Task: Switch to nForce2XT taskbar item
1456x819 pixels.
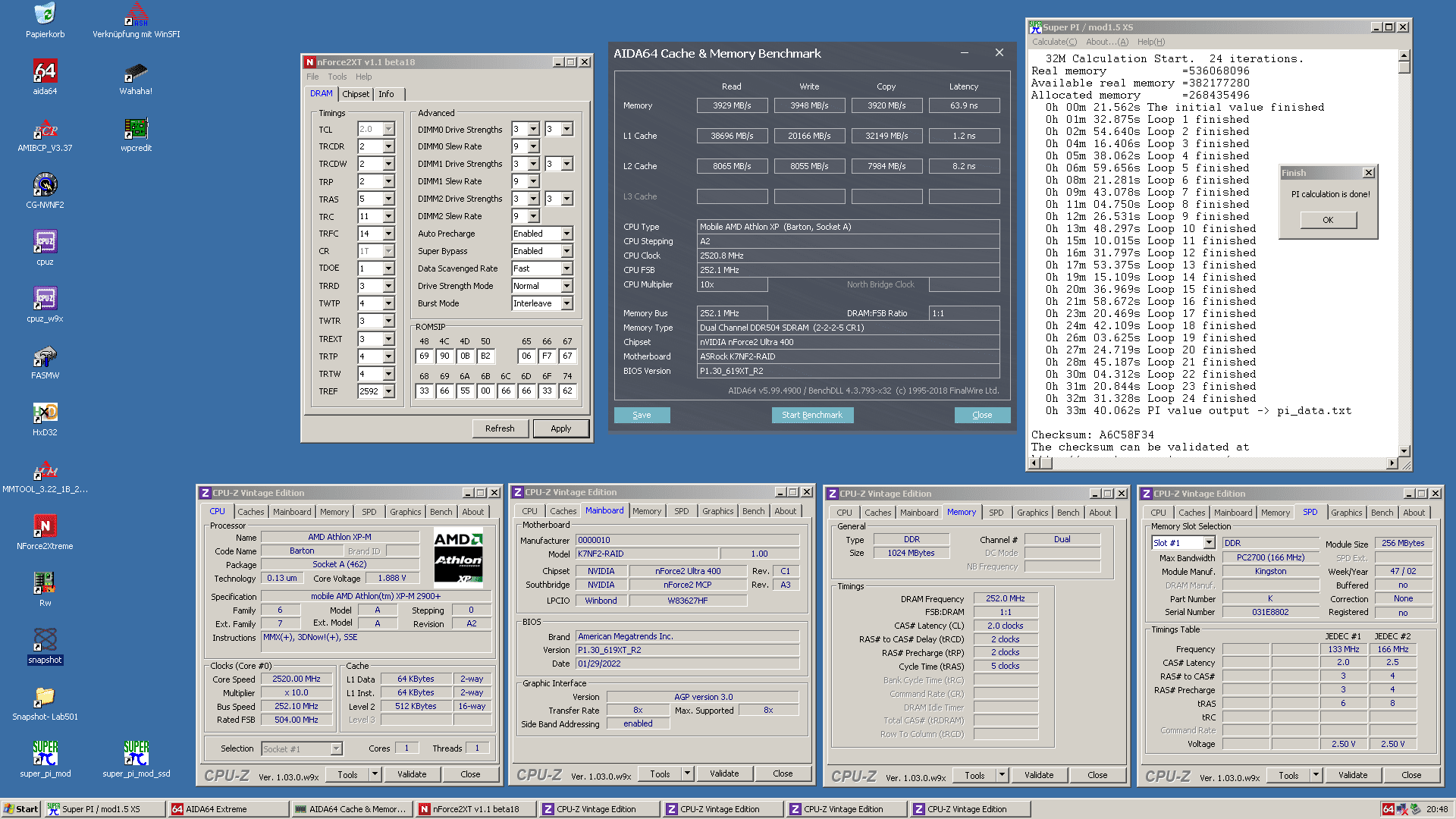Action: coord(476,809)
